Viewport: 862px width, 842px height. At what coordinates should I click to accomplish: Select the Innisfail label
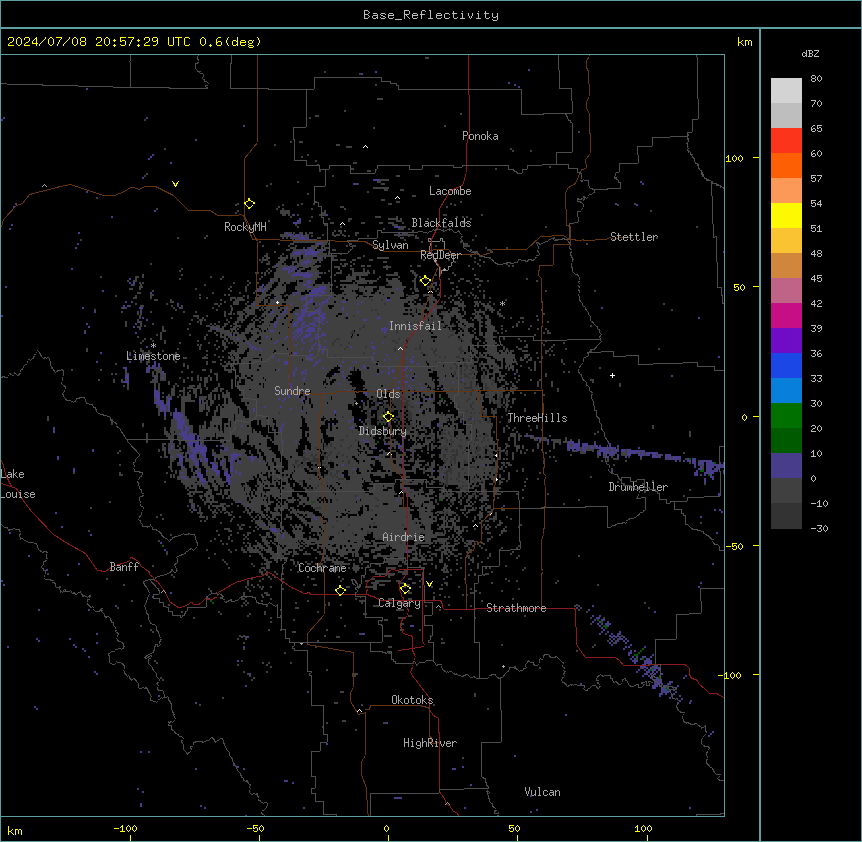415,326
